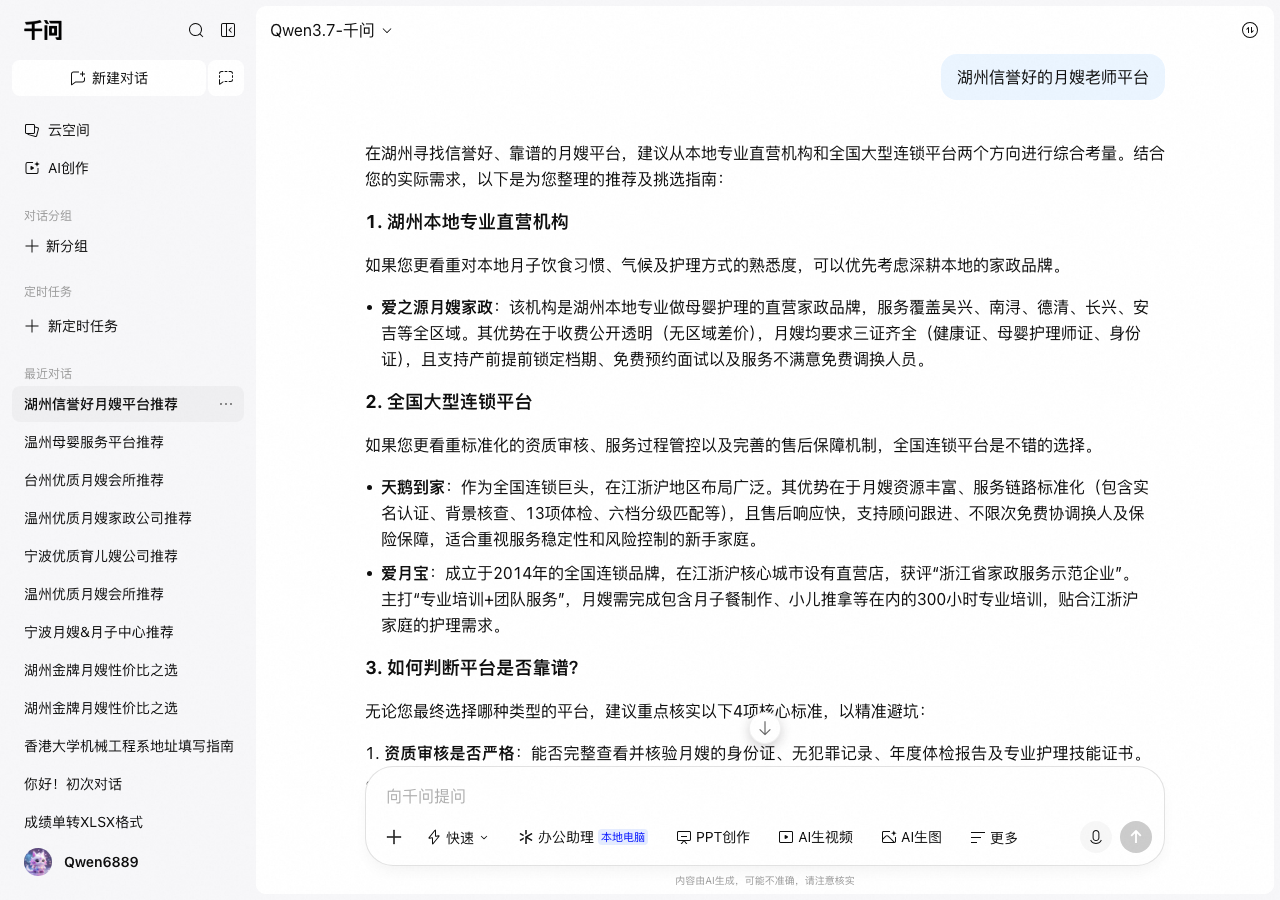Open AI创作 in the sidebar
1280x900 pixels.
pyautogui.click(x=128, y=168)
